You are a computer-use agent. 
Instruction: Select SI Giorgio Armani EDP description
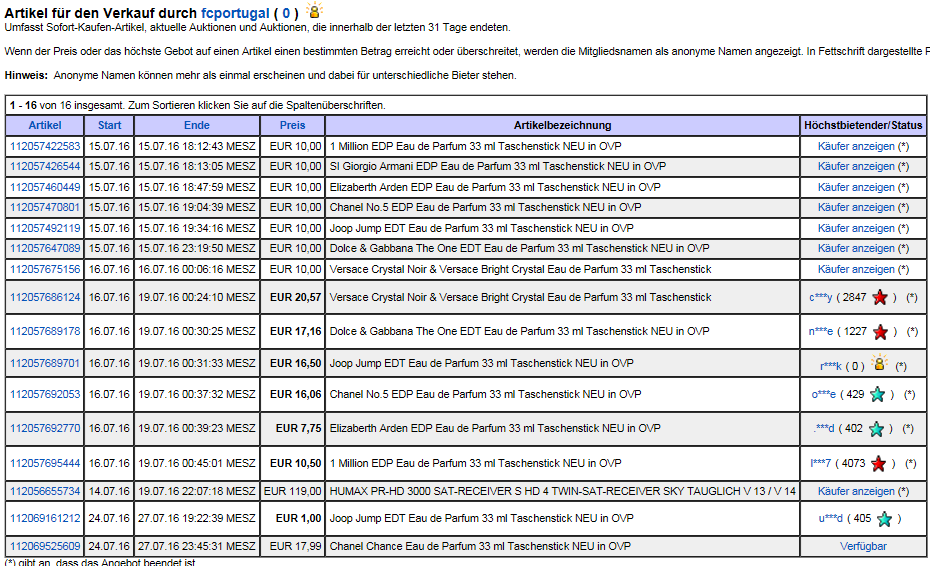(x=498, y=166)
